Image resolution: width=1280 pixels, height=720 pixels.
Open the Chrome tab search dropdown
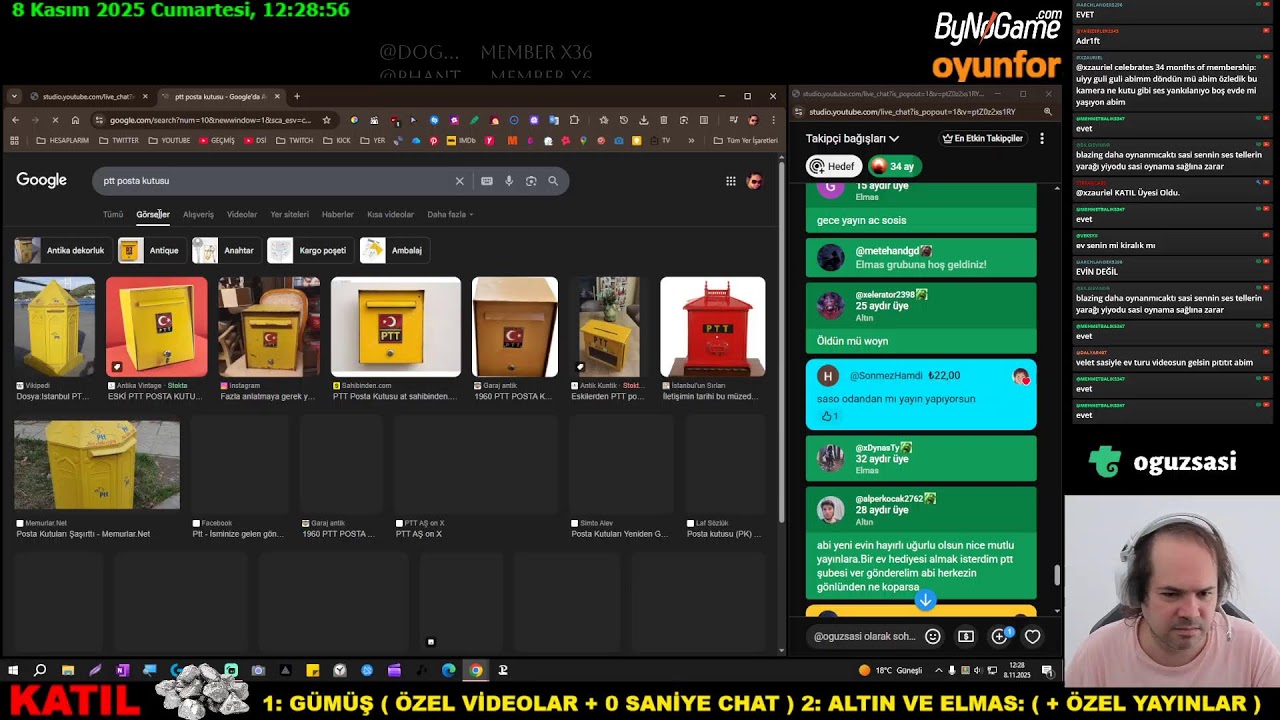(14, 96)
